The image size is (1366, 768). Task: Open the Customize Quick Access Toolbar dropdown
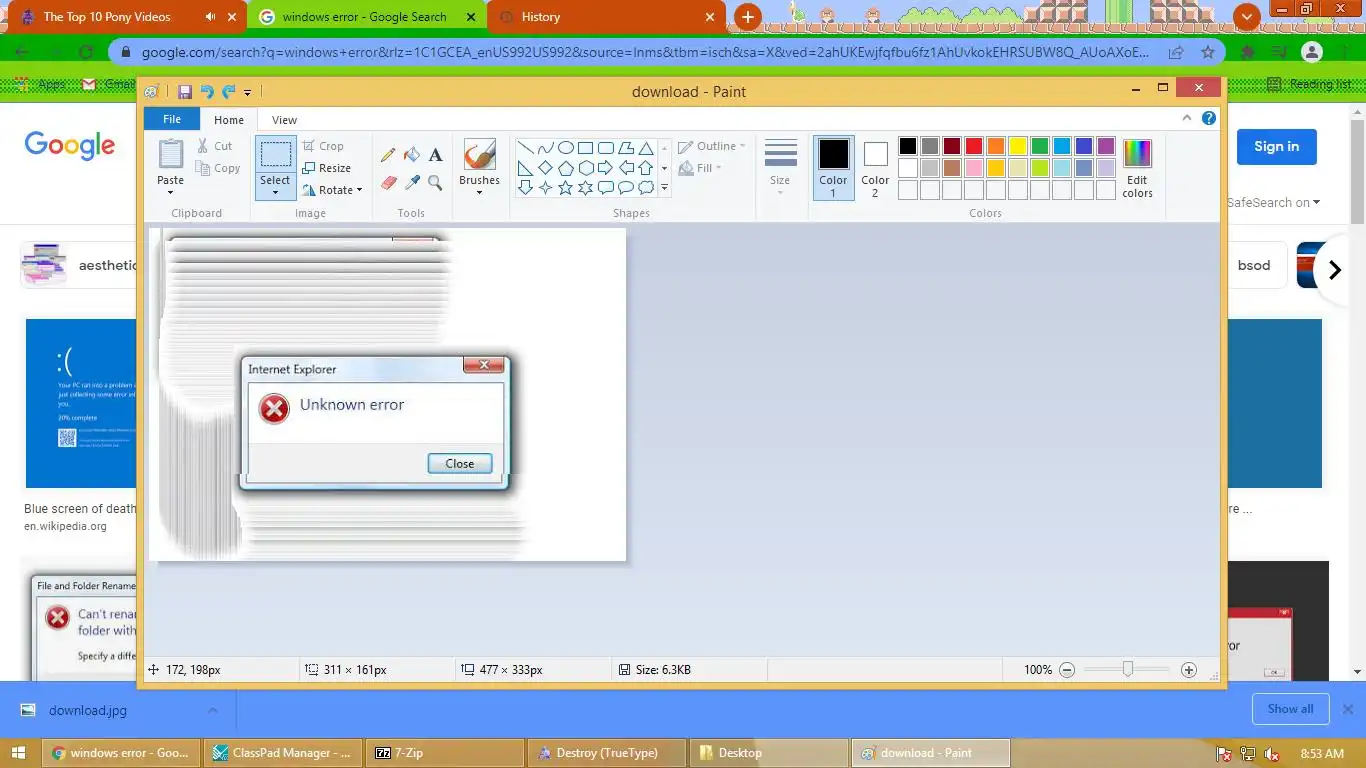click(x=247, y=93)
